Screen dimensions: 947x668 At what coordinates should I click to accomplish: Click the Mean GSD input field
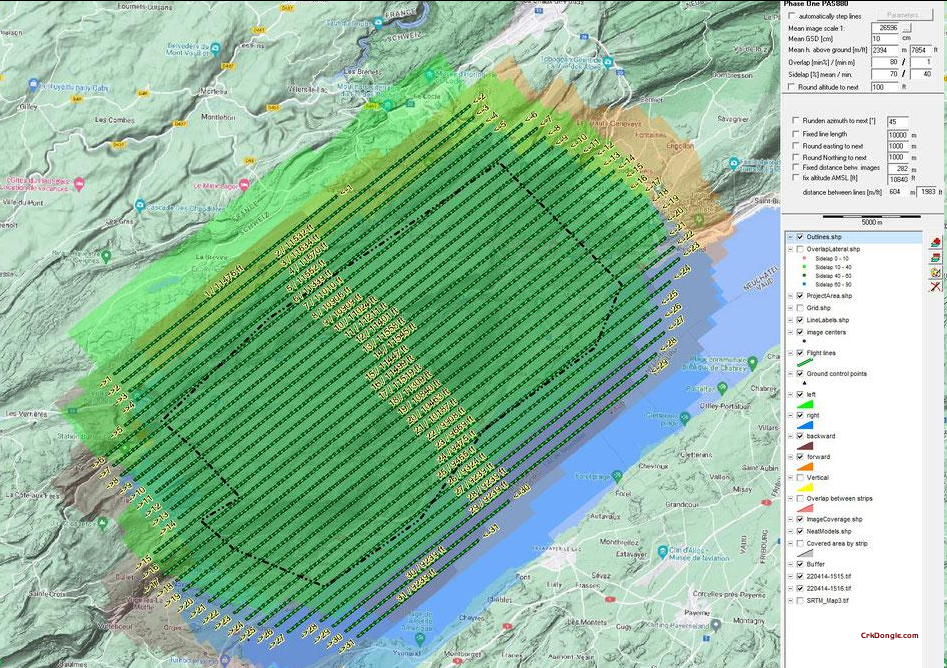coord(886,39)
